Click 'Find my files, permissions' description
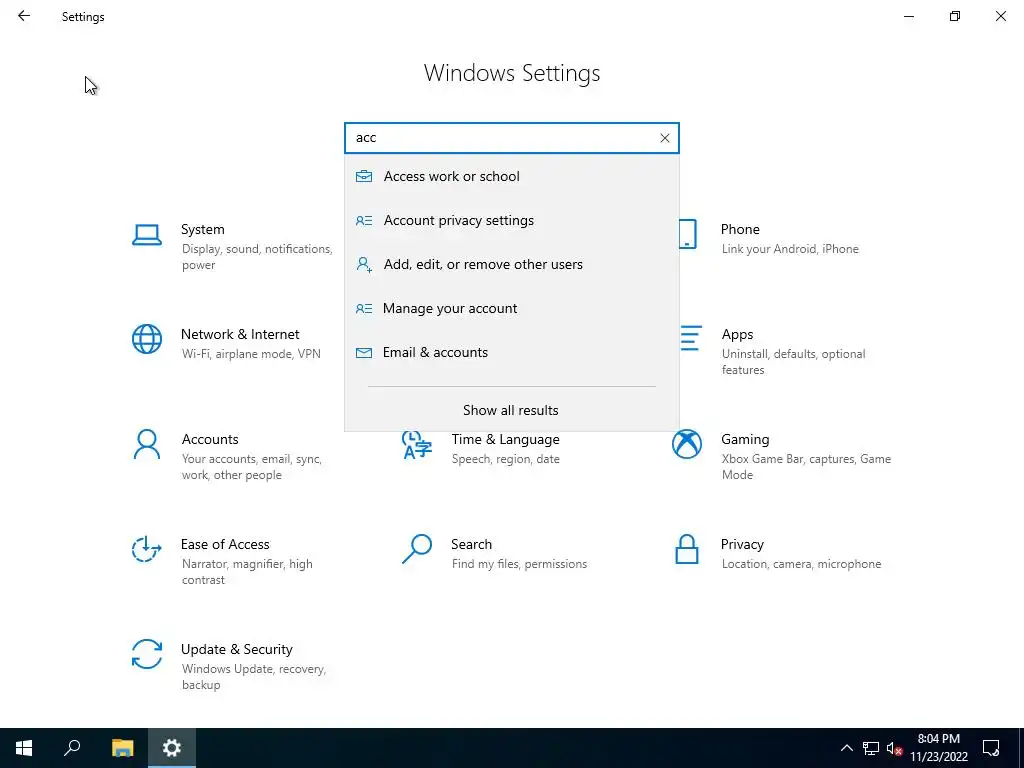The width and height of the screenshot is (1024, 768). tap(519, 564)
